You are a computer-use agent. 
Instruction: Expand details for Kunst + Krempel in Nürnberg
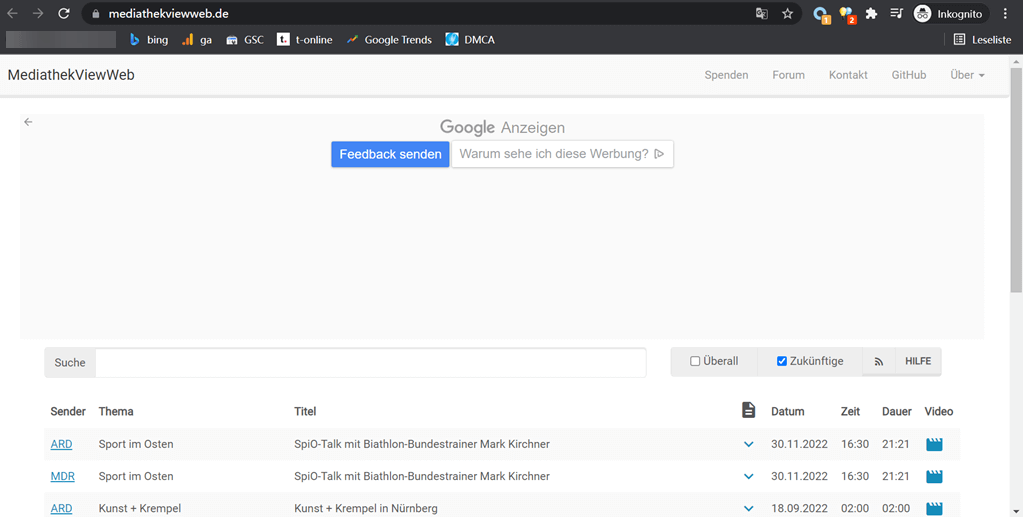(x=748, y=509)
